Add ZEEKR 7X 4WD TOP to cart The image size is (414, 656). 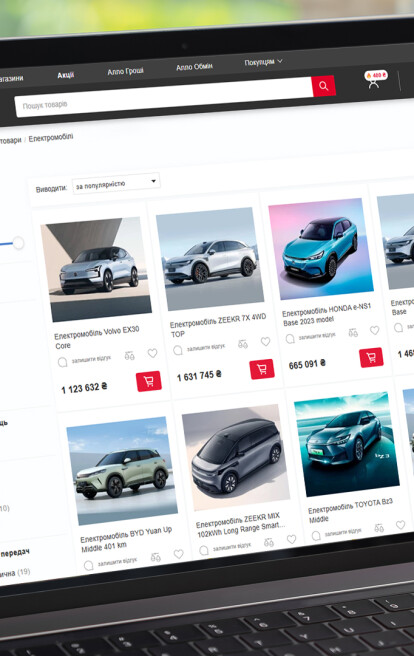[x=262, y=369]
